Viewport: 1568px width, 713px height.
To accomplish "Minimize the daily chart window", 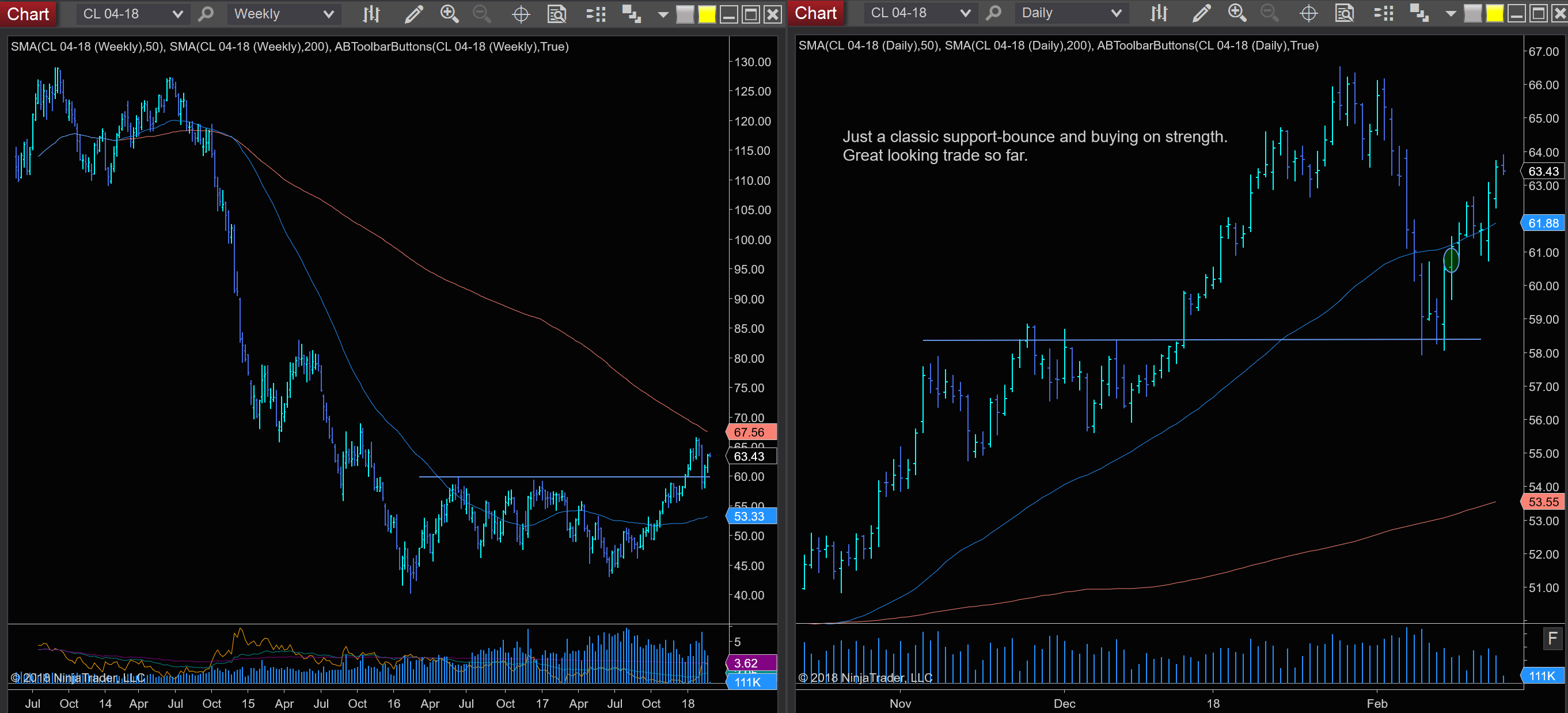I will click(x=1516, y=13).
